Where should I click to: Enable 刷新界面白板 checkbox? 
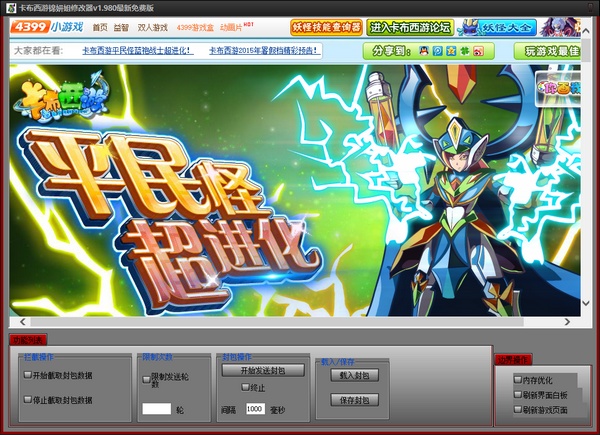coord(518,394)
